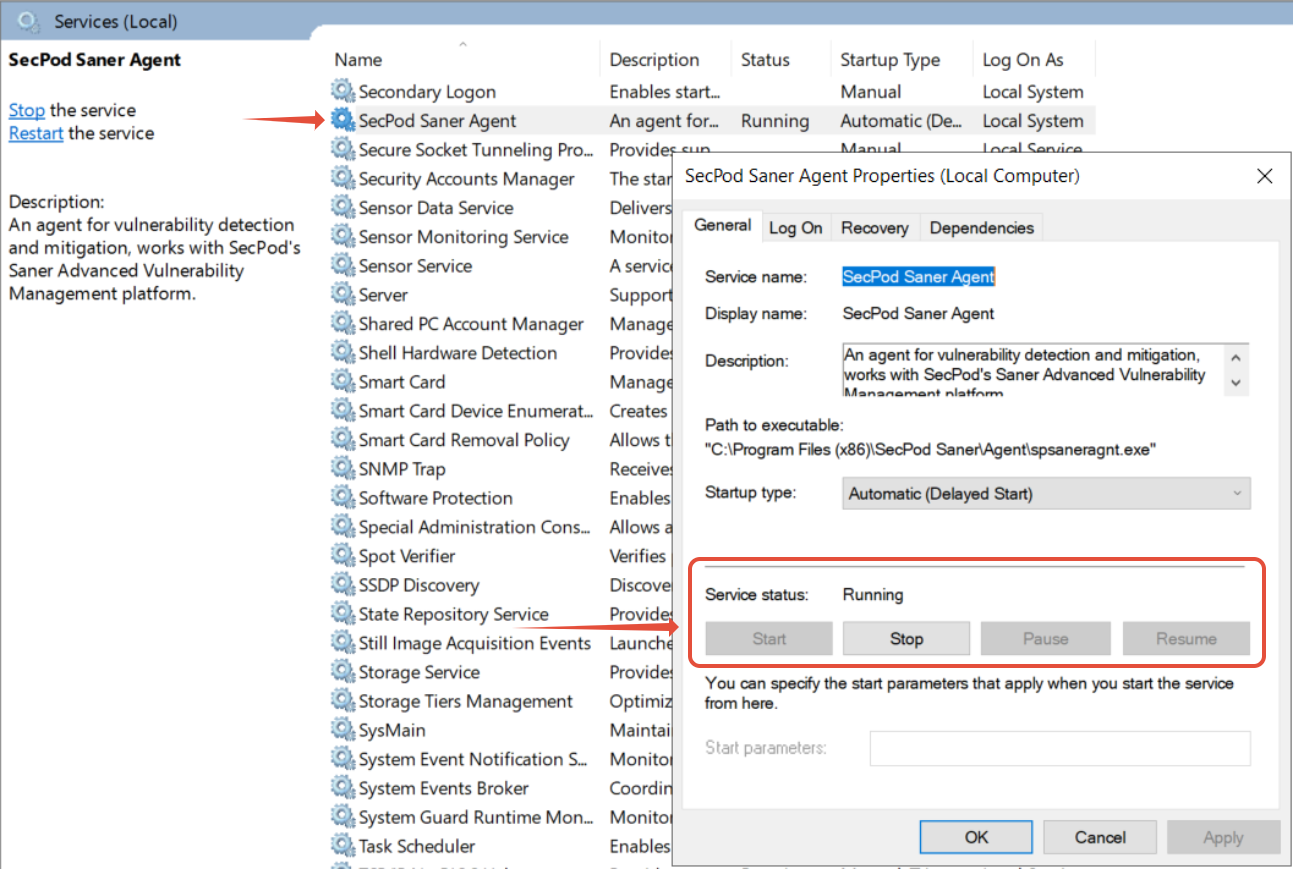Click the gear icon beside Sensor Monitoring Service

[x=343, y=237]
